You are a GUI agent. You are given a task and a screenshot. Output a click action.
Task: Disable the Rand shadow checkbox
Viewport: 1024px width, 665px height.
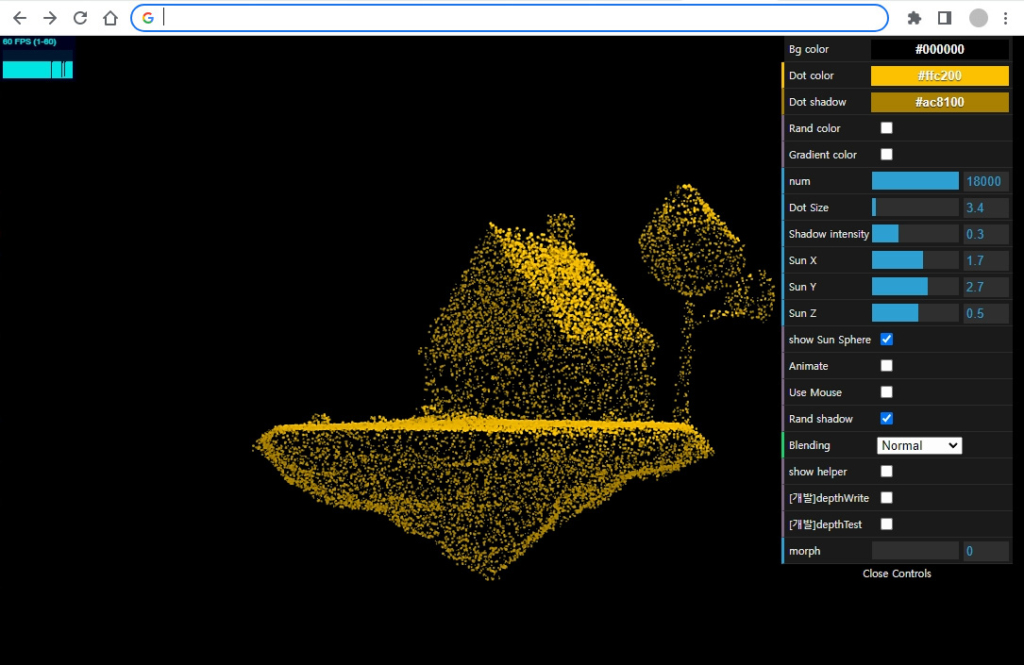[x=886, y=419]
